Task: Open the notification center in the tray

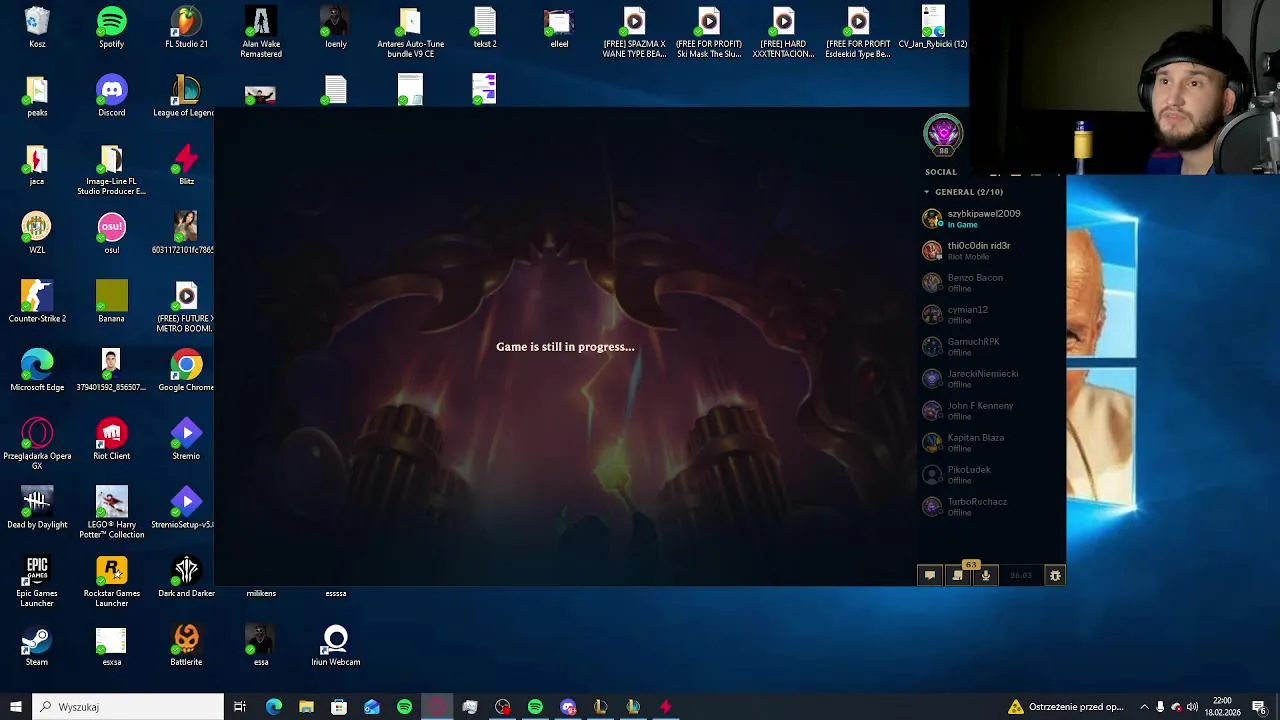Action: (1259, 707)
